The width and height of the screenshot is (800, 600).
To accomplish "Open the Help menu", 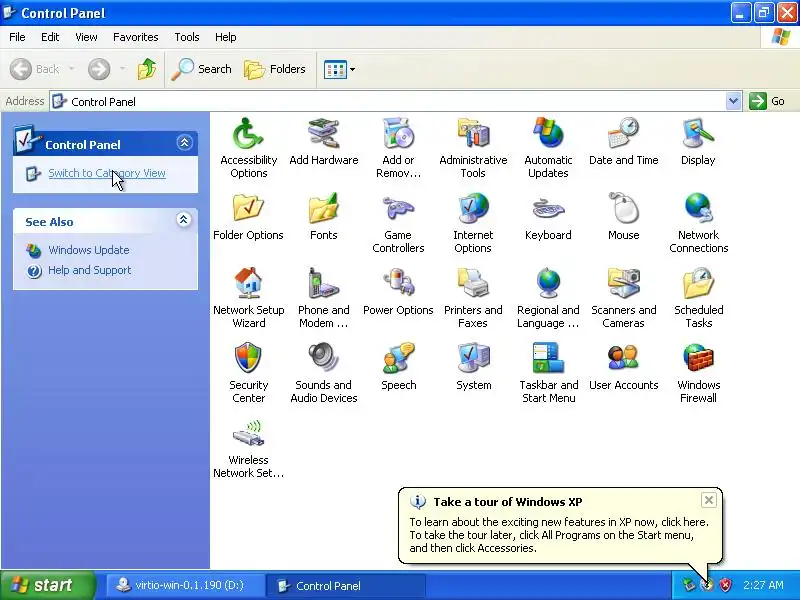I will click(226, 37).
